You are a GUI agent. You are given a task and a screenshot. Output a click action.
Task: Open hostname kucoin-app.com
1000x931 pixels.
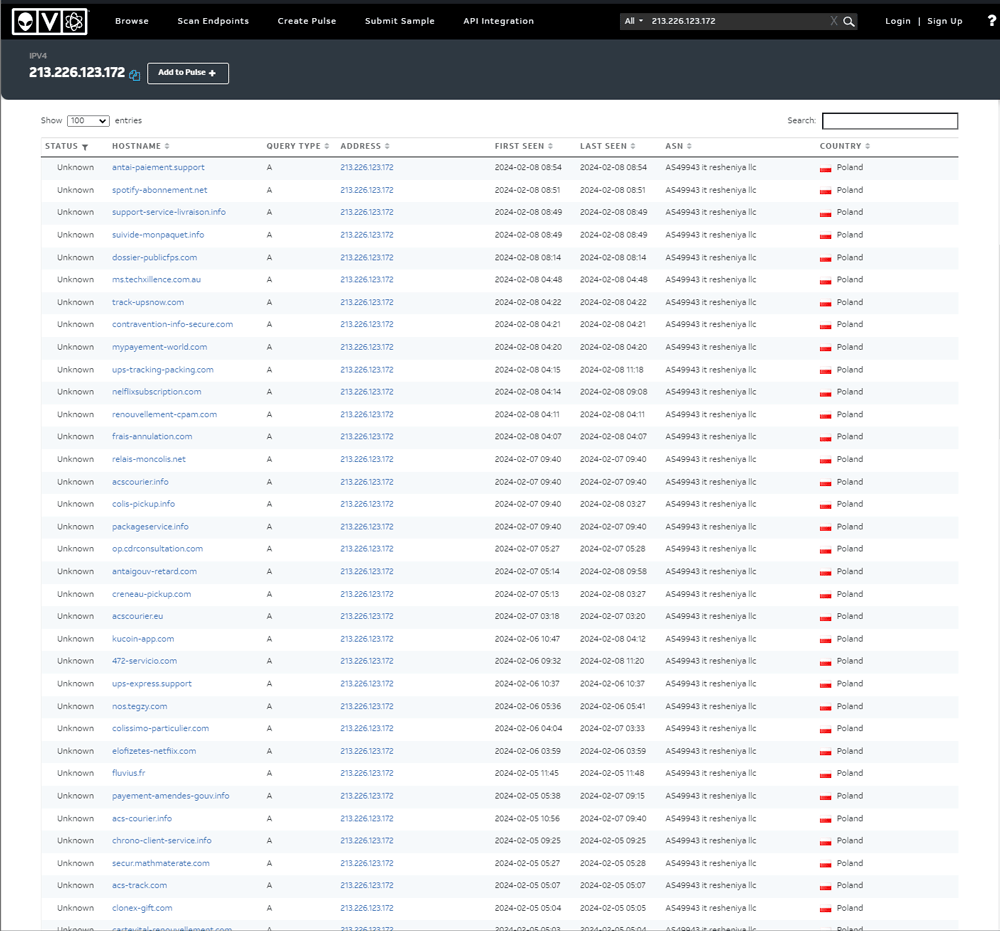tap(143, 639)
